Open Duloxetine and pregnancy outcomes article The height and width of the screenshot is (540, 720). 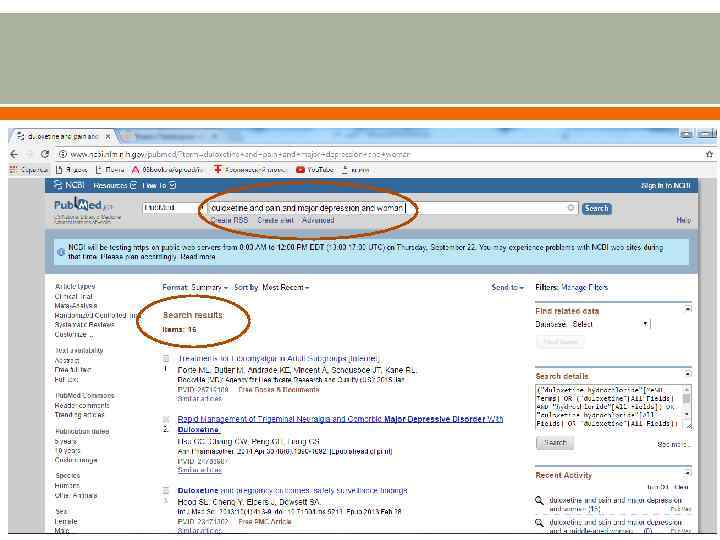(292, 491)
